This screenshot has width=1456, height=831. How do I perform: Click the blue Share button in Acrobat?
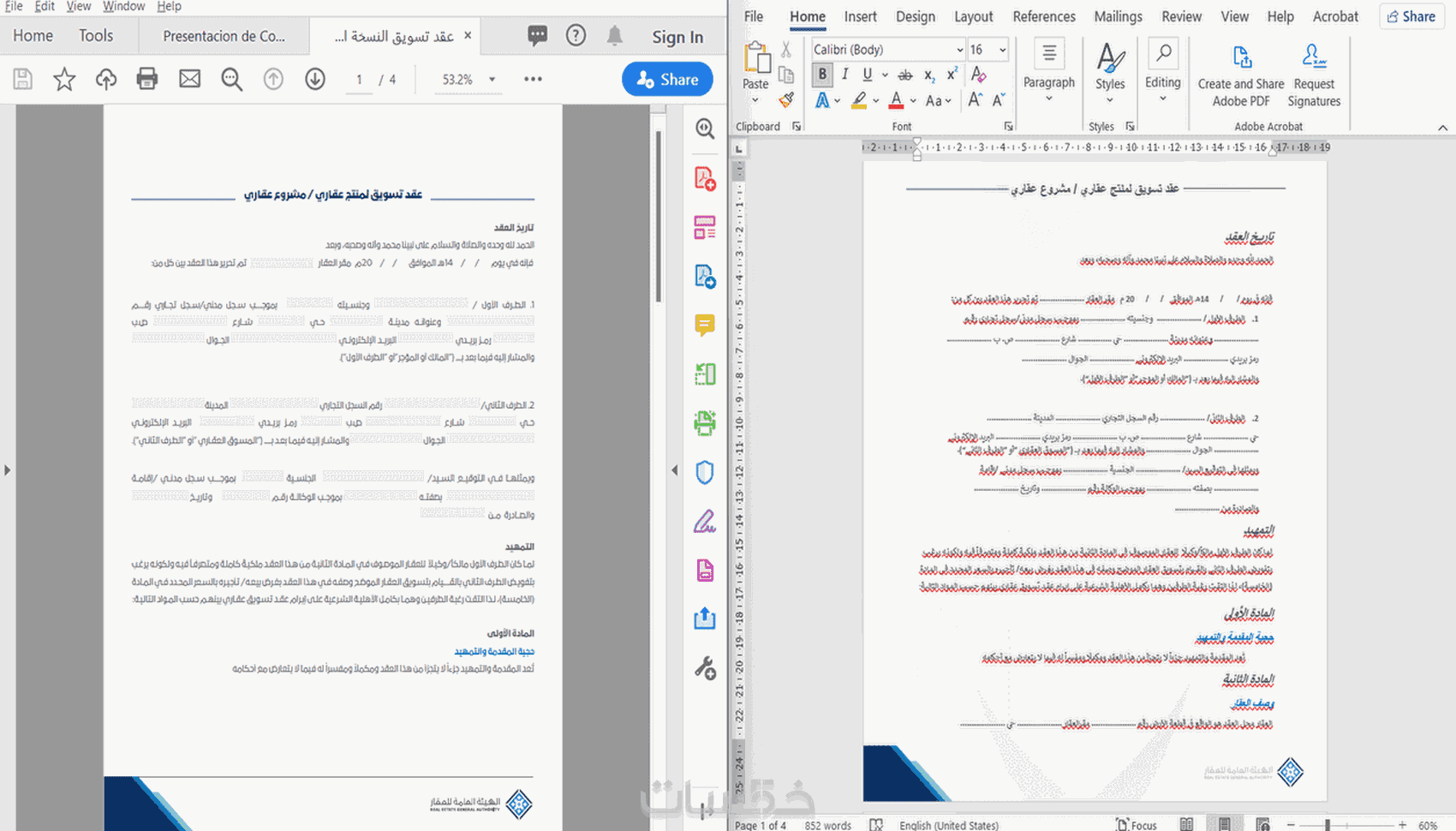pos(667,80)
